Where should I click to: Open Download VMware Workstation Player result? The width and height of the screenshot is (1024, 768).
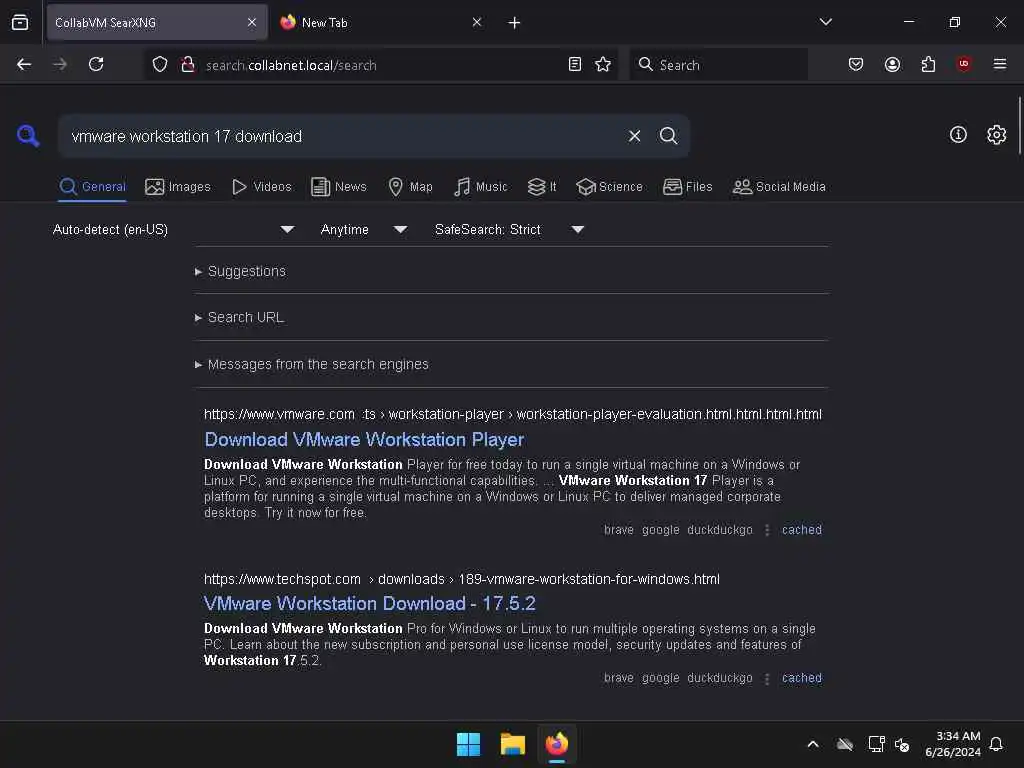[x=364, y=440]
